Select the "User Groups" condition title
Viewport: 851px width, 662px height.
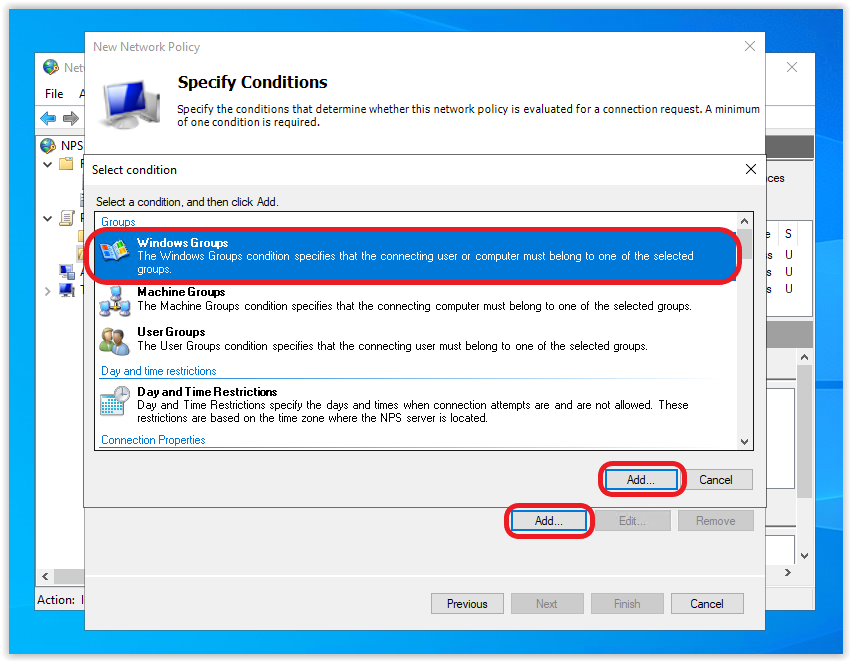[x=171, y=332]
